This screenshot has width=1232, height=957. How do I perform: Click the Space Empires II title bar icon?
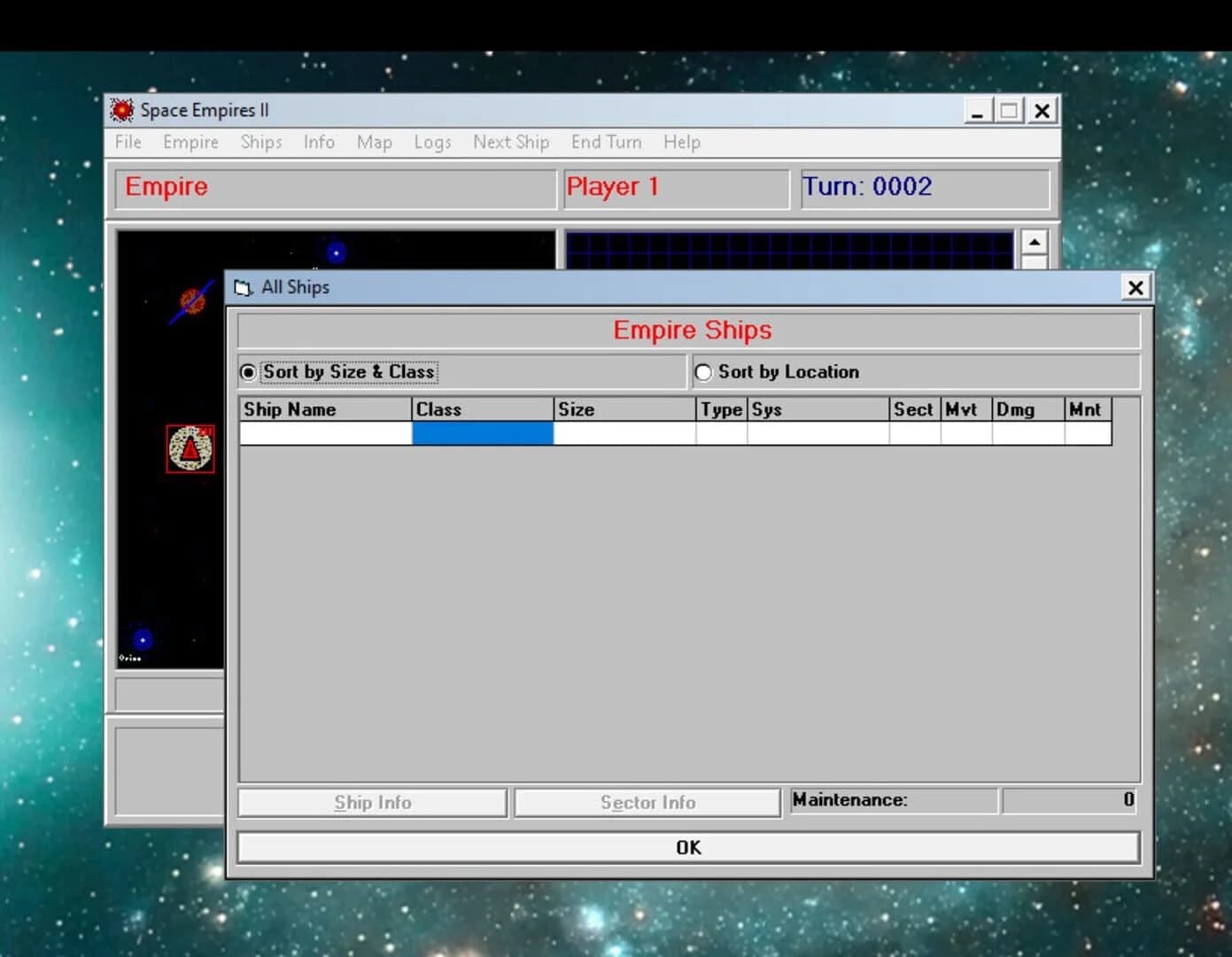122,109
